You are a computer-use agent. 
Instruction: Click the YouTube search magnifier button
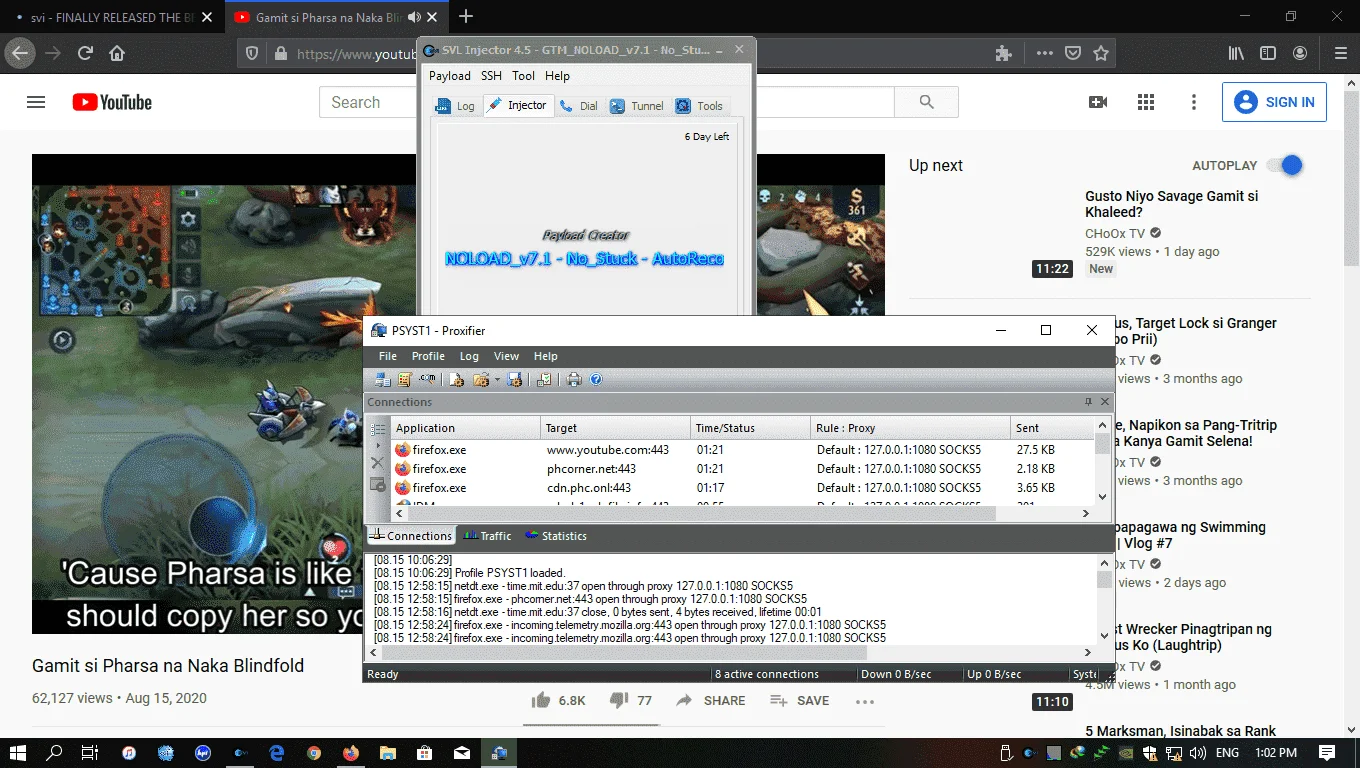click(926, 102)
